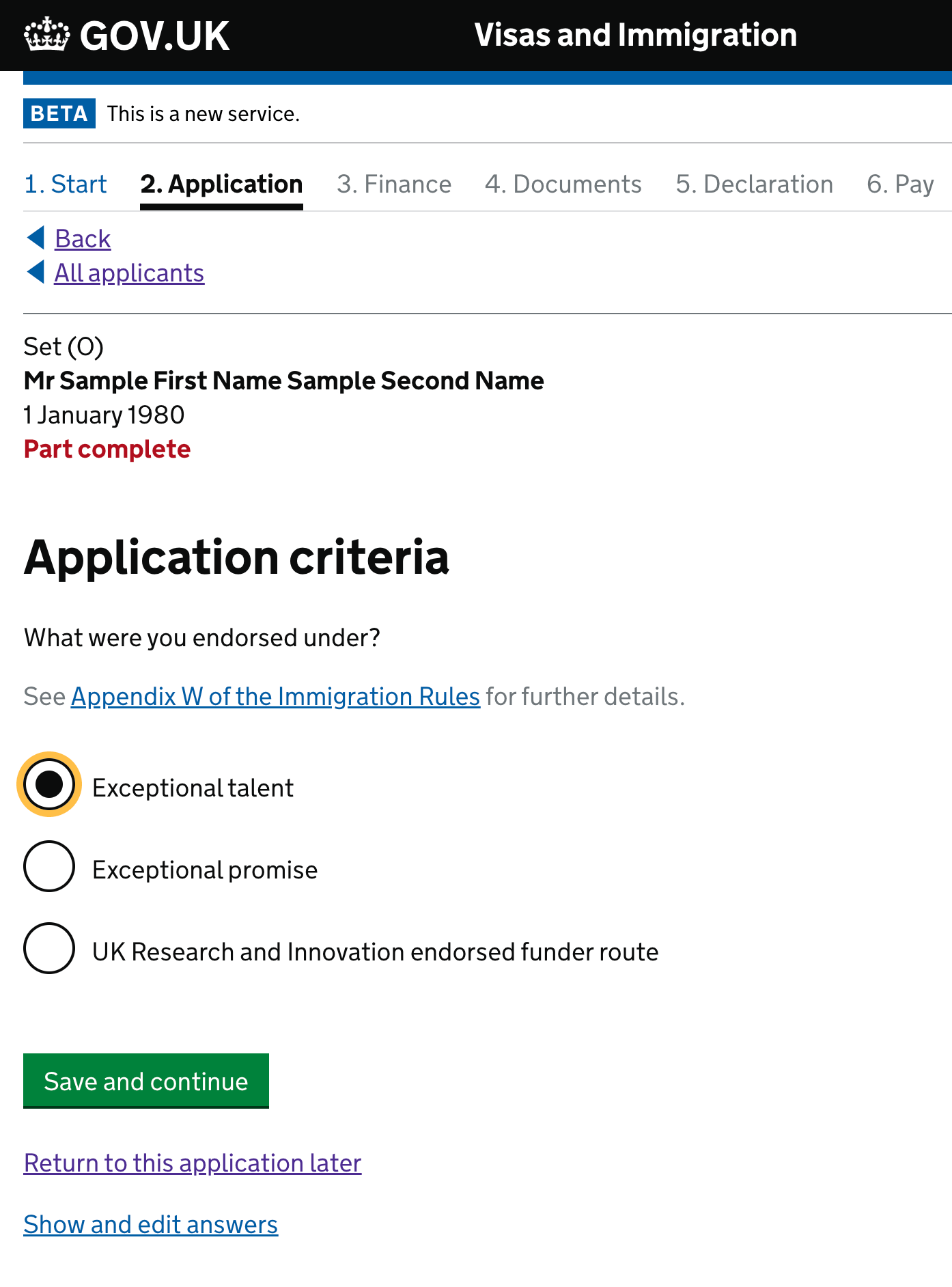Switch to the Pay tab
This screenshot has width=952, height=1287.
(x=901, y=184)
